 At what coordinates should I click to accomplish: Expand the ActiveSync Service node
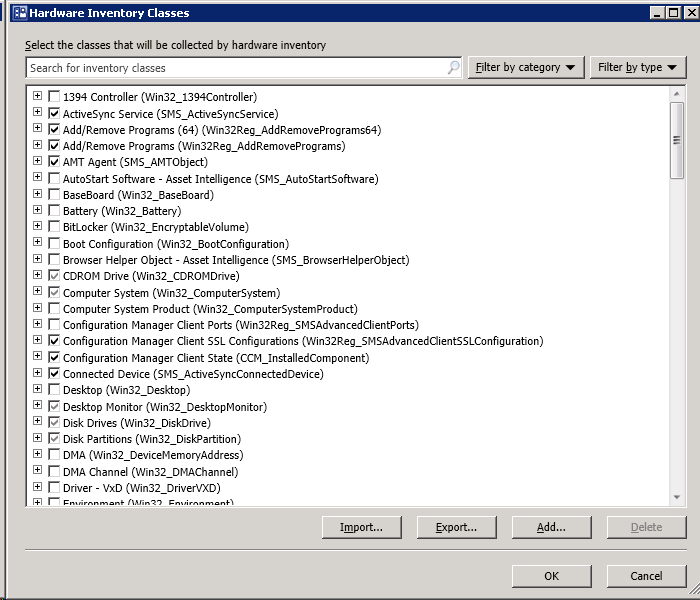coord(38,112)
